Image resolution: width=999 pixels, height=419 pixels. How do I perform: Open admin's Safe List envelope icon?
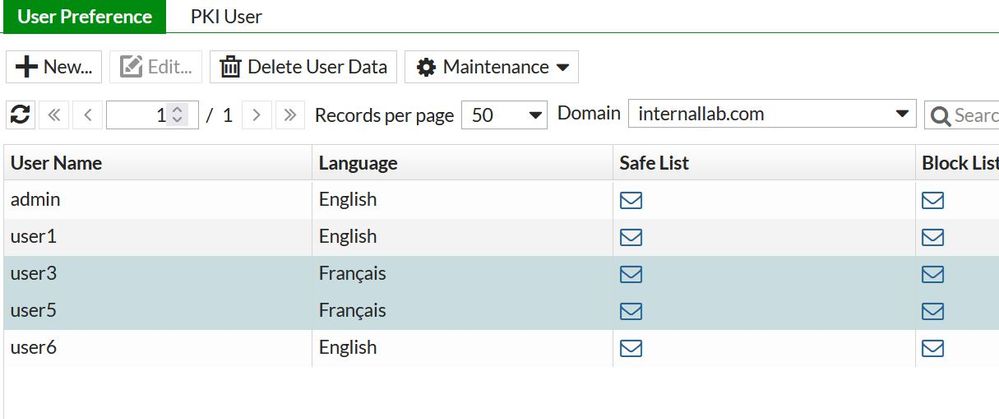(631, 200)
